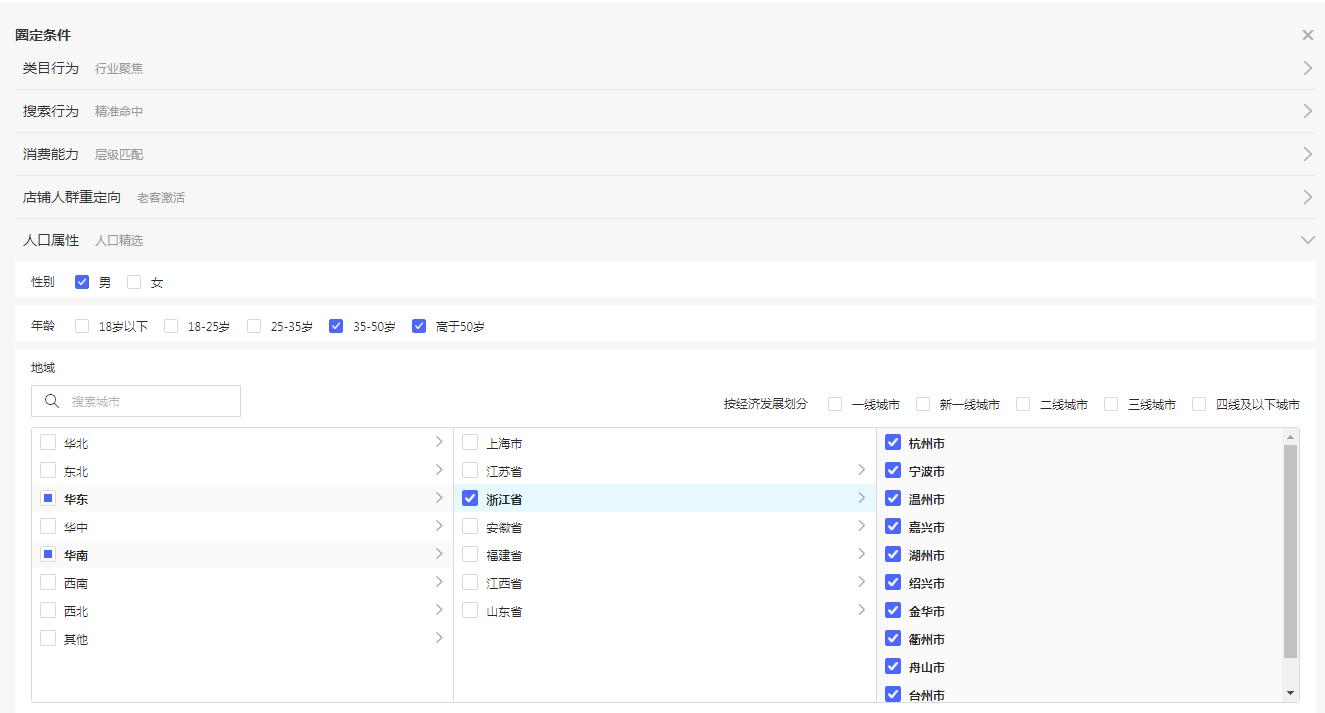The height and width of the screenshot is (713, 1325).
Task: Check the 女 gender checkbox
Action: (x=134, y=282)
